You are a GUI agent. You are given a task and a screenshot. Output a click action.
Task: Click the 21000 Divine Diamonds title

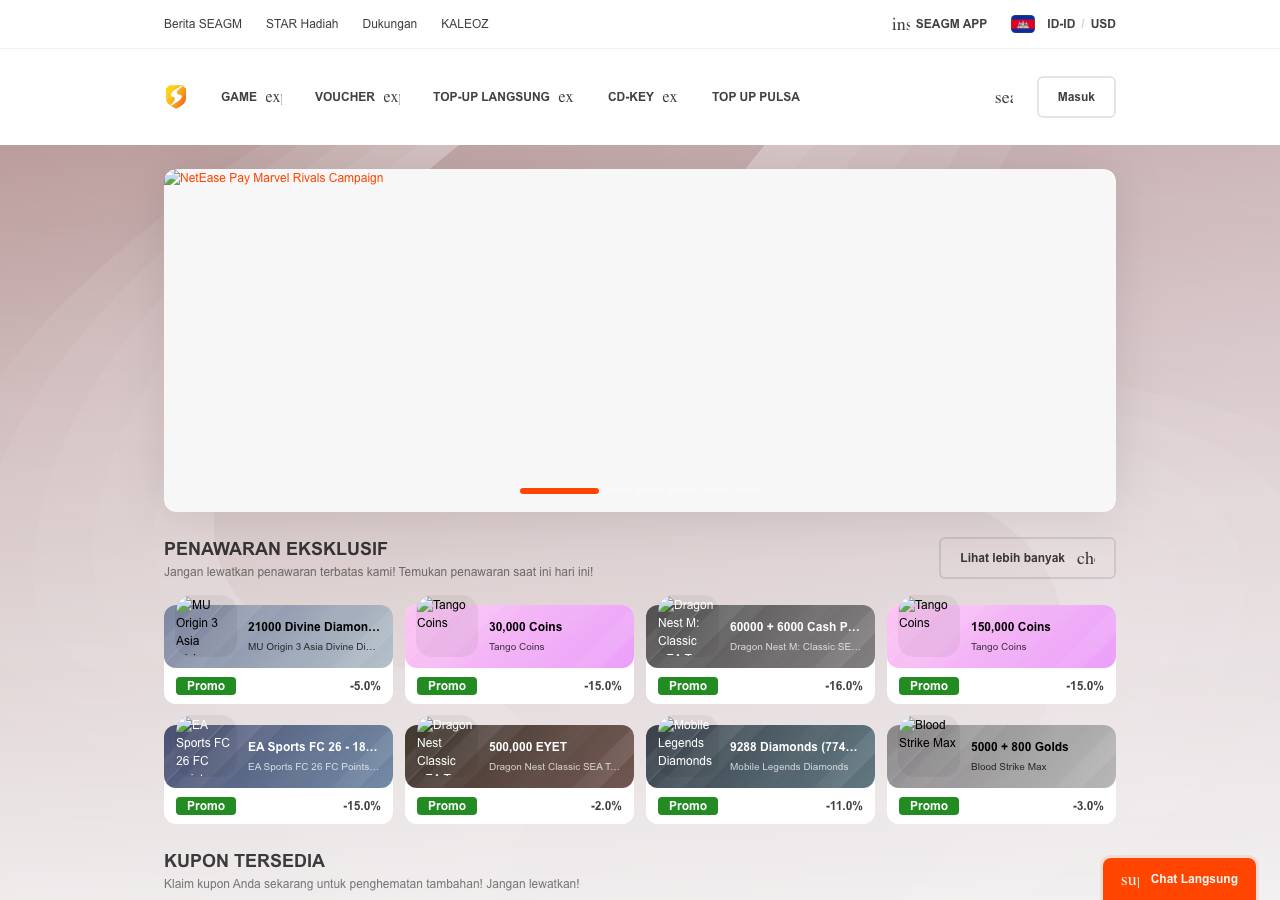coord(314,627)
